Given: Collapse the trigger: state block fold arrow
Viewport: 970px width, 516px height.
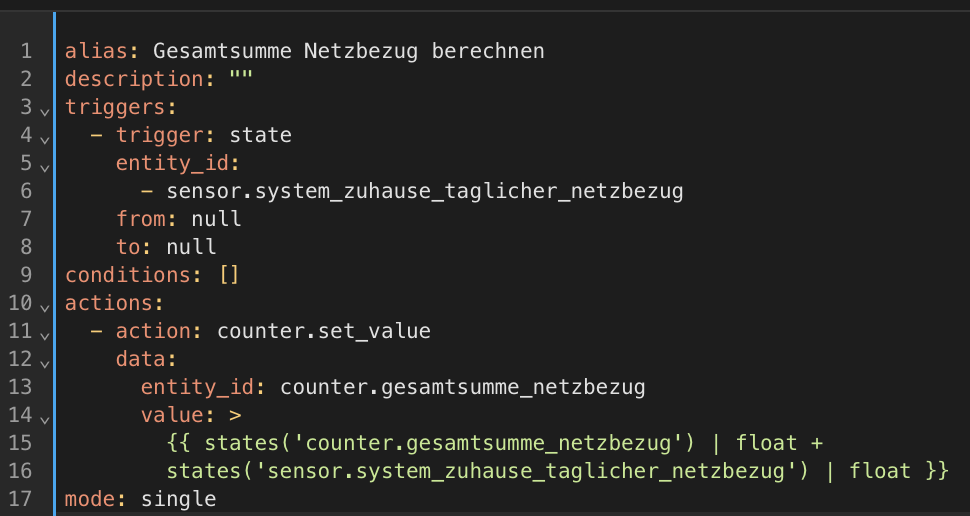Looking at the screenshot, I should pyautogui.click(x=45, y=136).
